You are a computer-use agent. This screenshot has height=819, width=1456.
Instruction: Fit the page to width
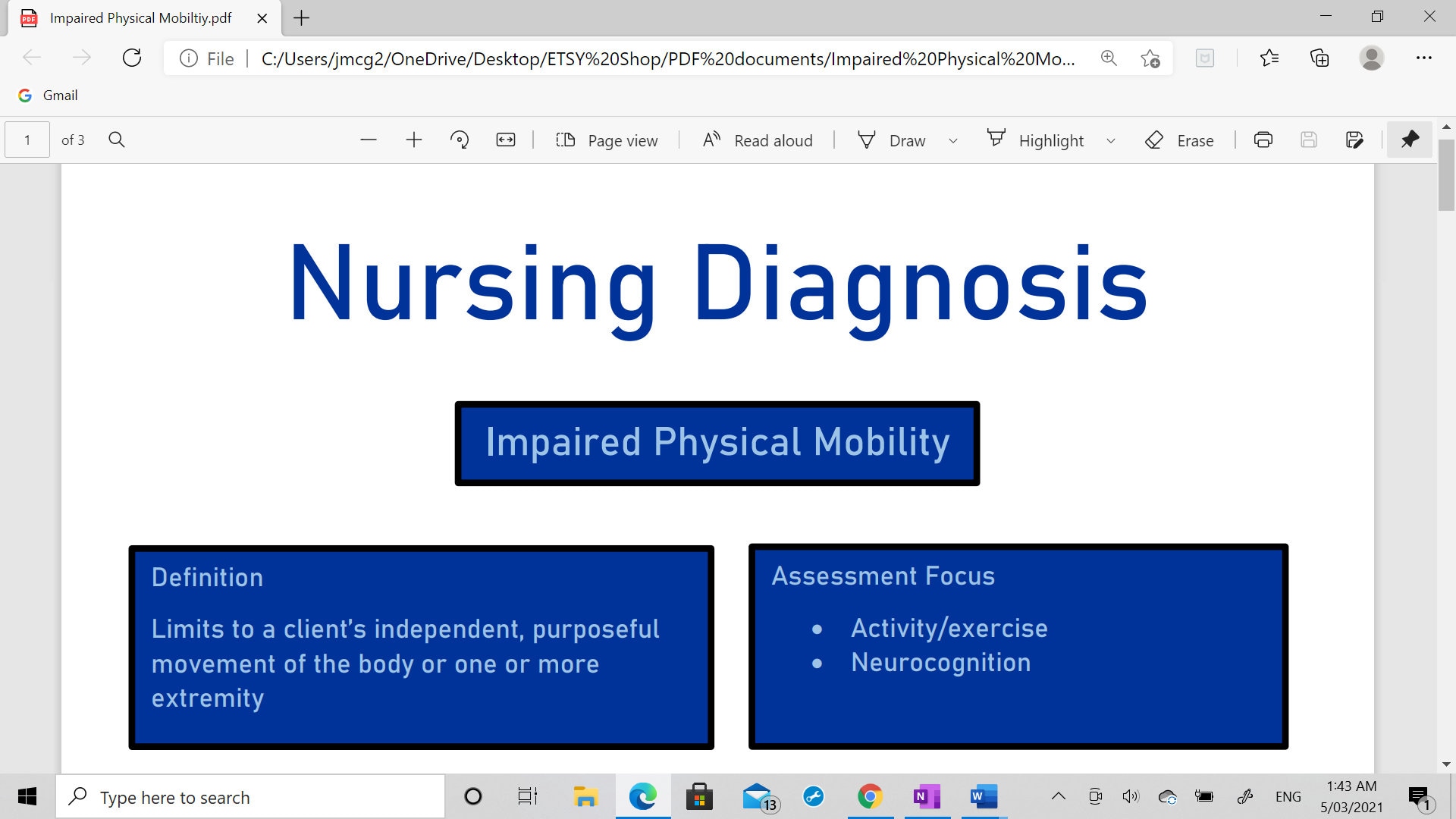coord(505,140)
